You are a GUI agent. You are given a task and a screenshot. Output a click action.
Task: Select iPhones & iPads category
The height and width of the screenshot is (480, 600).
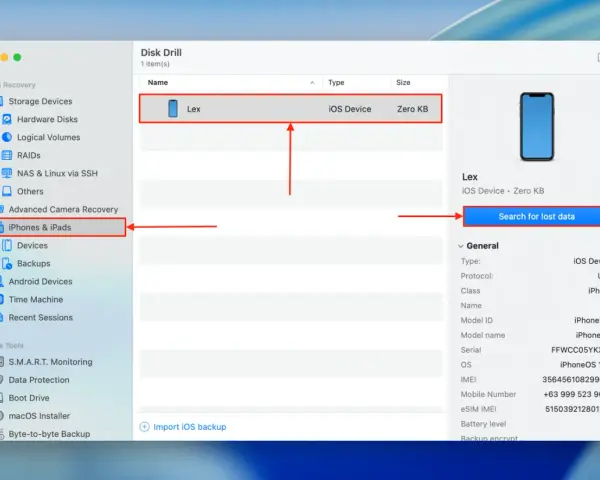(62, 227)
